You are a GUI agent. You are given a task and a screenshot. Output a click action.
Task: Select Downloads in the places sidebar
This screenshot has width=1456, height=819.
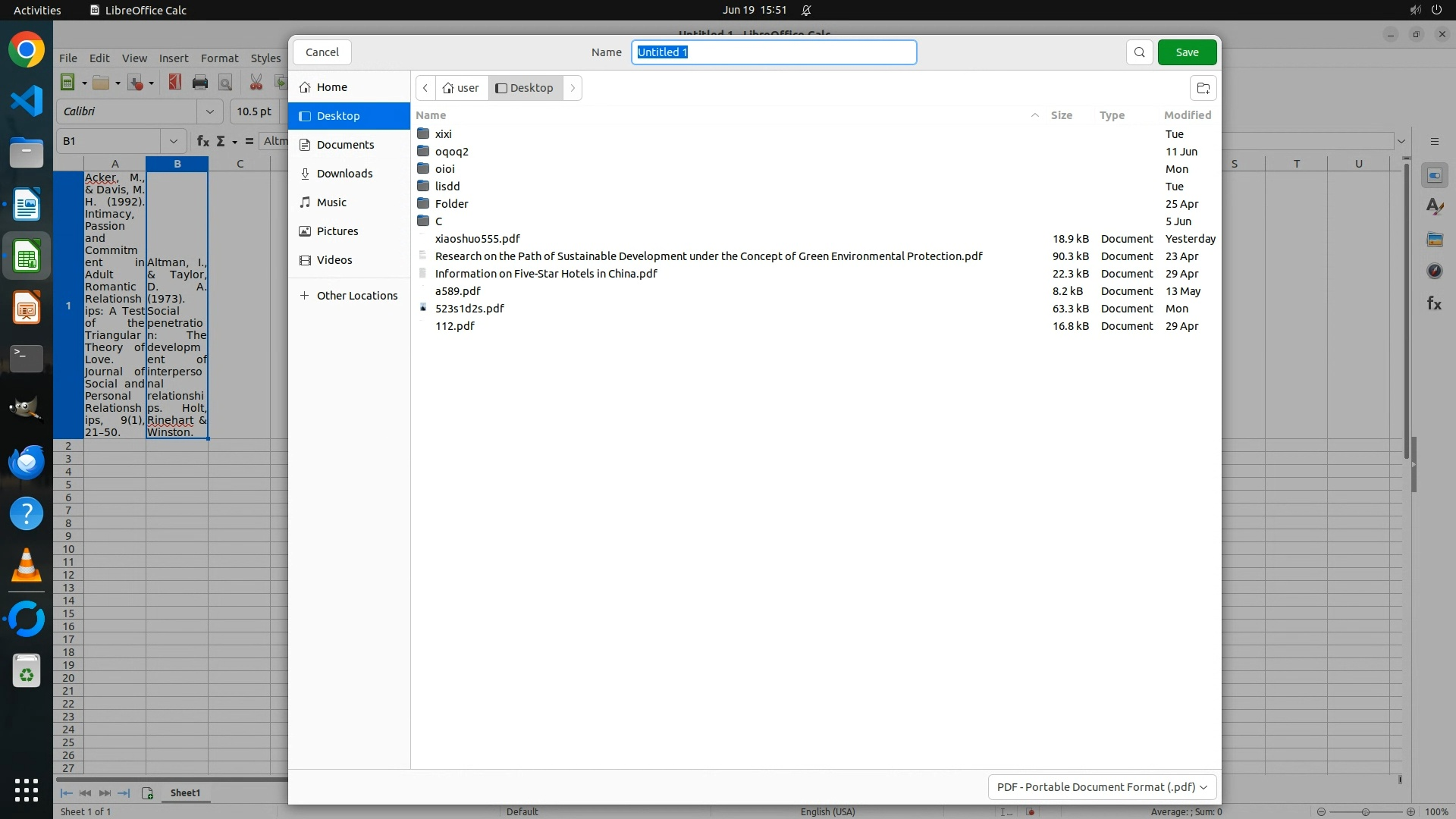click(x=344, y=174)
